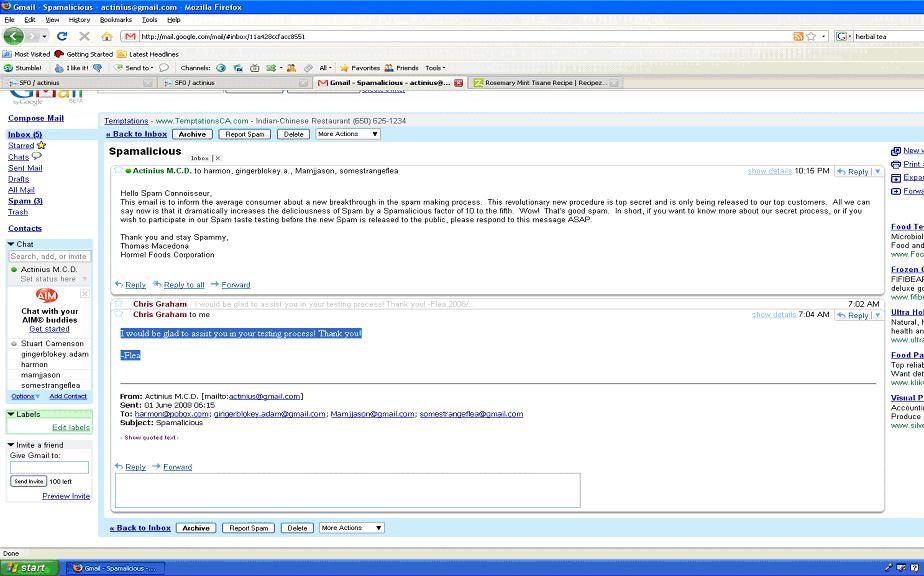Collapse the Labels panel

coord(11,414)
